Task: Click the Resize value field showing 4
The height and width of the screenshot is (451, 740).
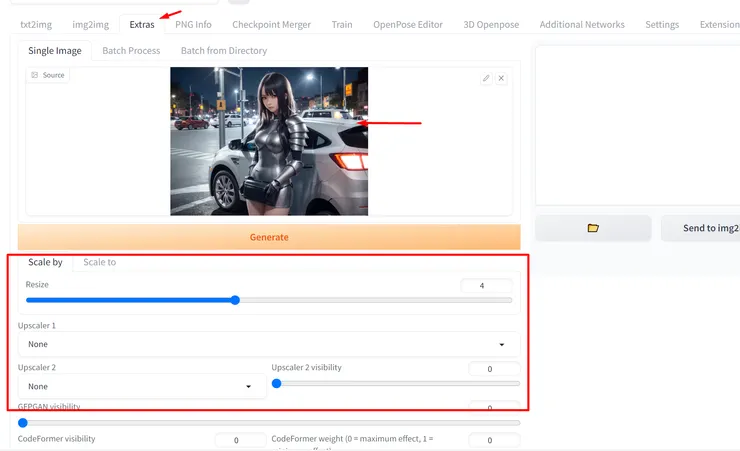Action: pyautogui.click(x=487, y=285)
